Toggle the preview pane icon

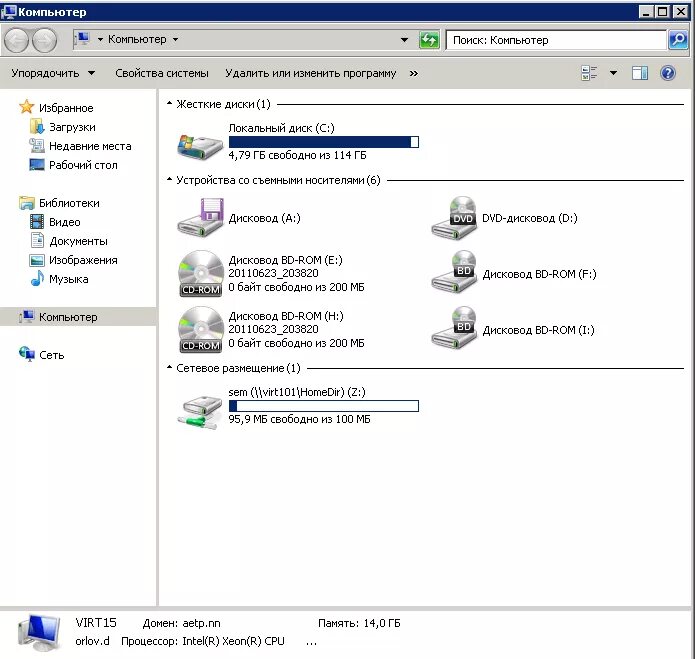(640, 73)
